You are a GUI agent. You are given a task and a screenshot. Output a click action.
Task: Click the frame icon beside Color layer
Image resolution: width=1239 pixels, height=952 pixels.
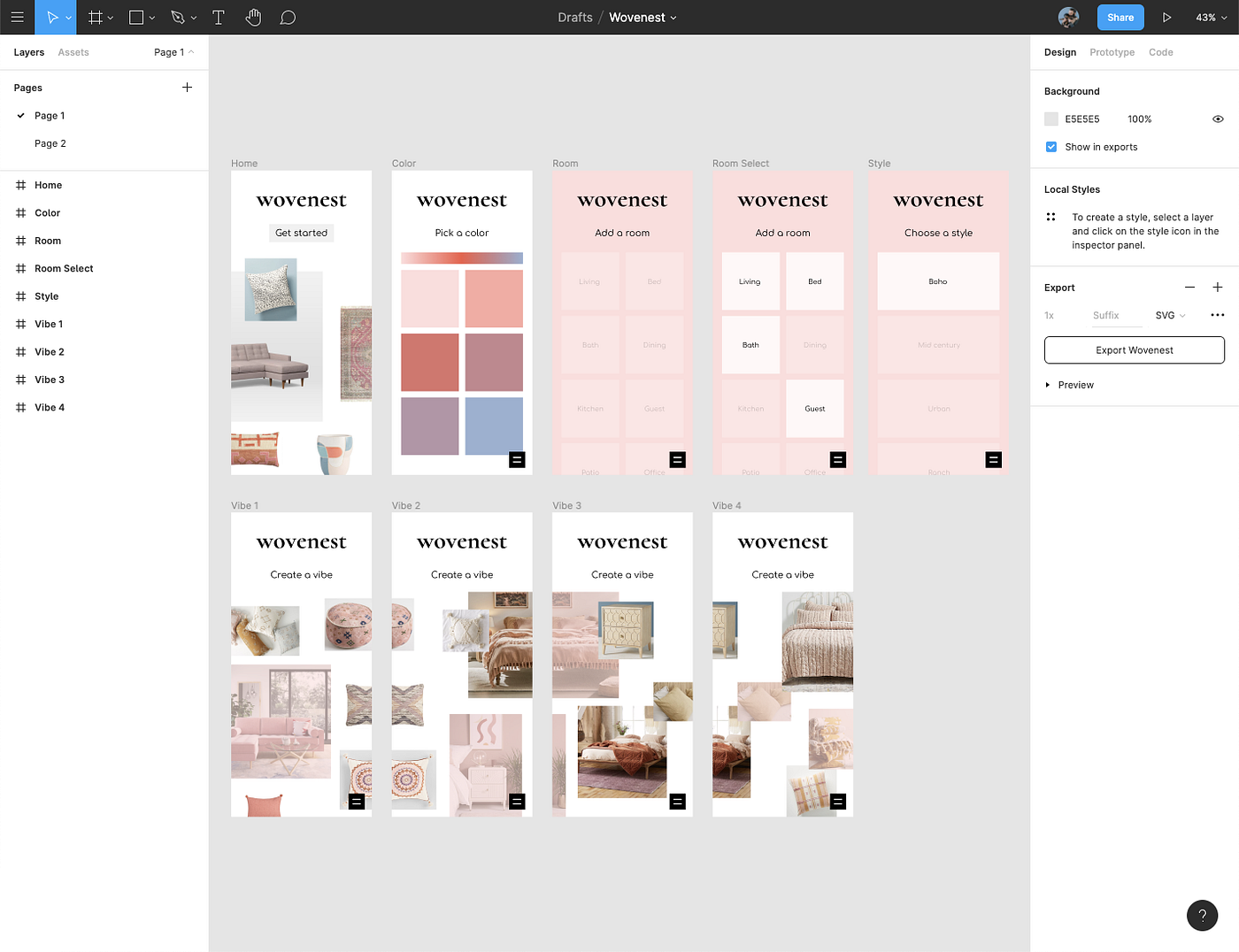pyautogui.click(x=20, y=212)
